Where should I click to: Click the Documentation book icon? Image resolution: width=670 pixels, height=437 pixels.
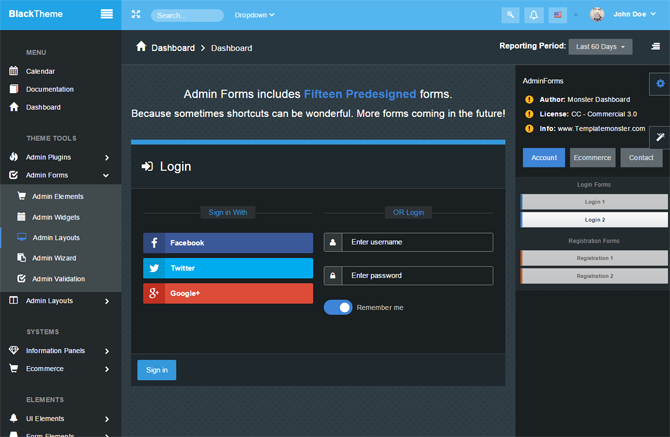tap(14, 89)
